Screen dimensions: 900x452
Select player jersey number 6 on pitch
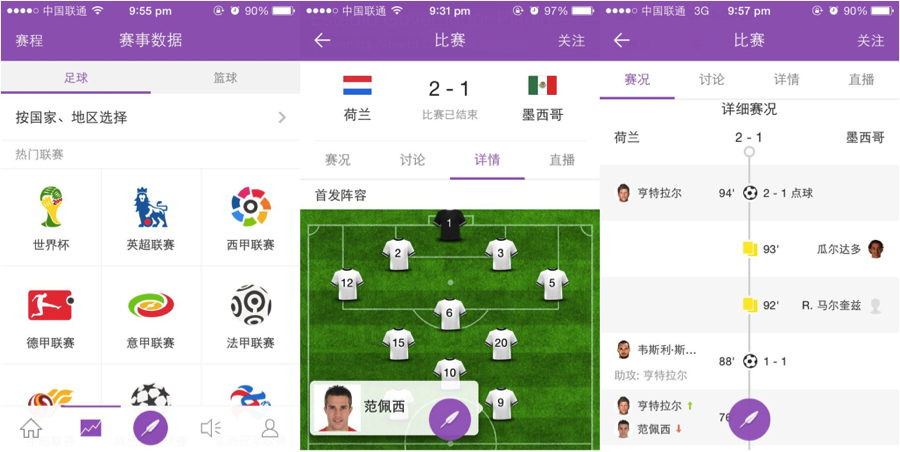[449, 314]
